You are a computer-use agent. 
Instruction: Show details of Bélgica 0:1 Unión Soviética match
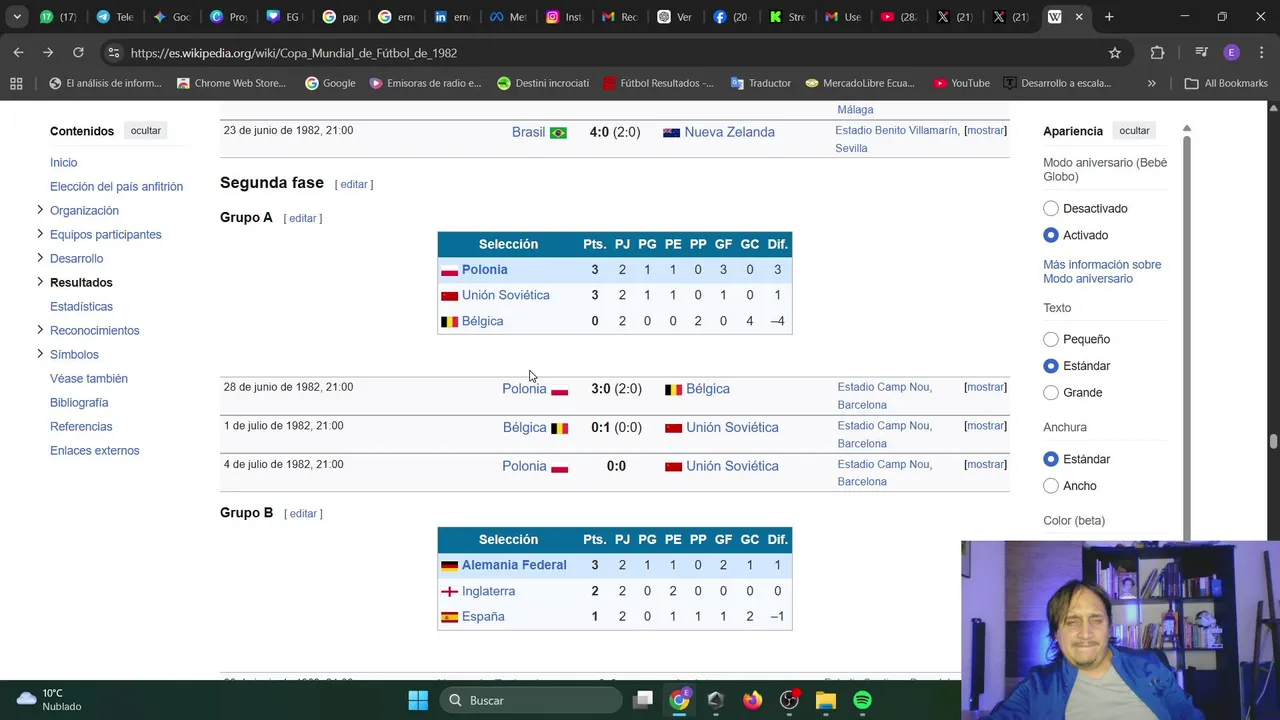(985, 425)
